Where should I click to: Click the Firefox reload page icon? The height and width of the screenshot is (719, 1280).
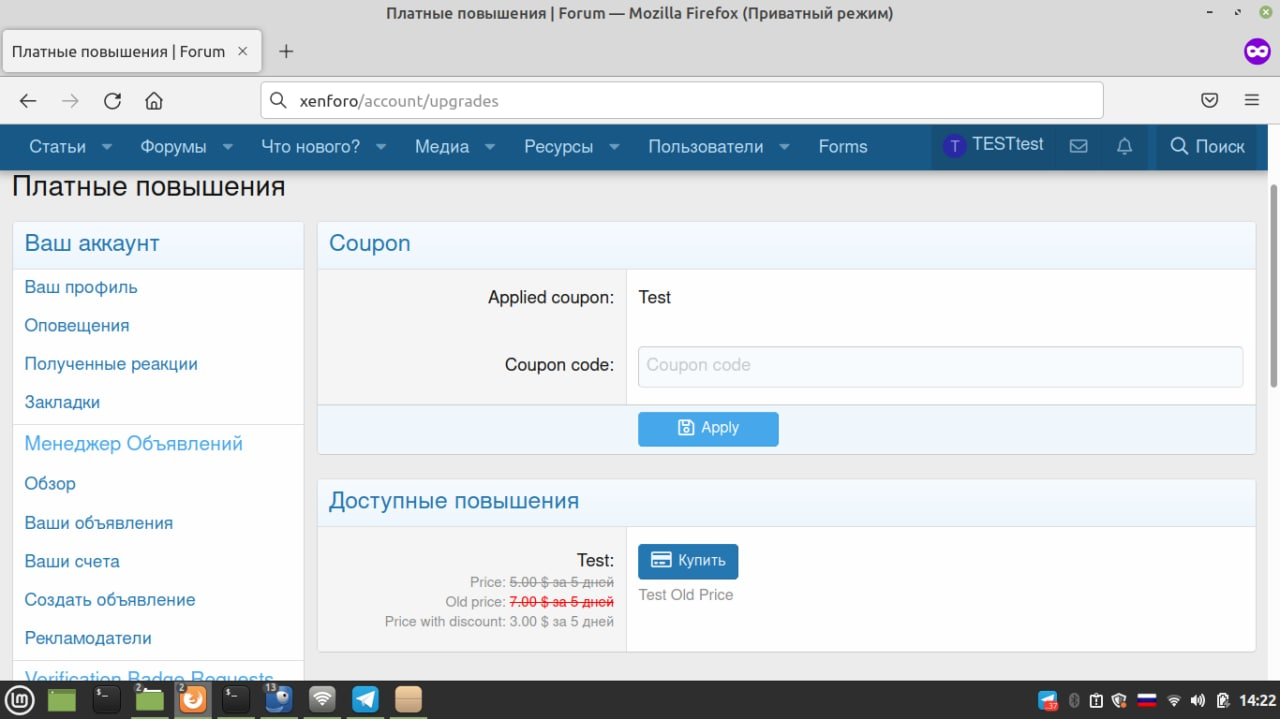pos(112,101)
